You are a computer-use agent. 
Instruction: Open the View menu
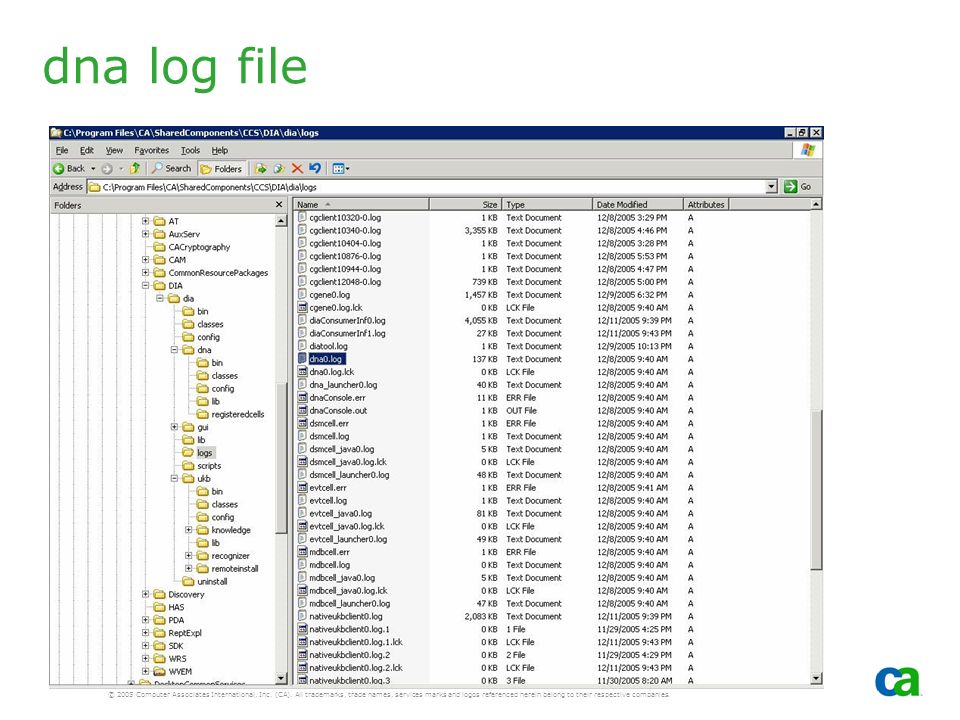pyautogui.click(x=114, y=150)
